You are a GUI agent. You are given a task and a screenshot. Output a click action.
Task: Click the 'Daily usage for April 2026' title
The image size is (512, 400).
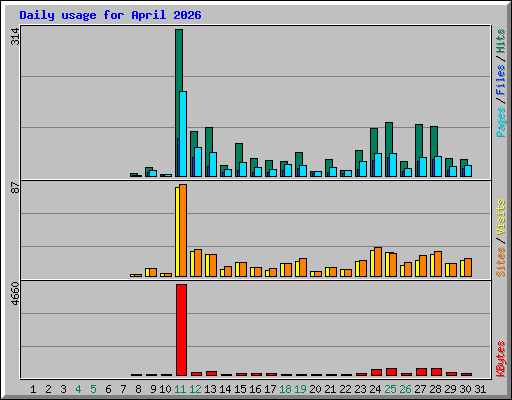(x=110, y=15)
